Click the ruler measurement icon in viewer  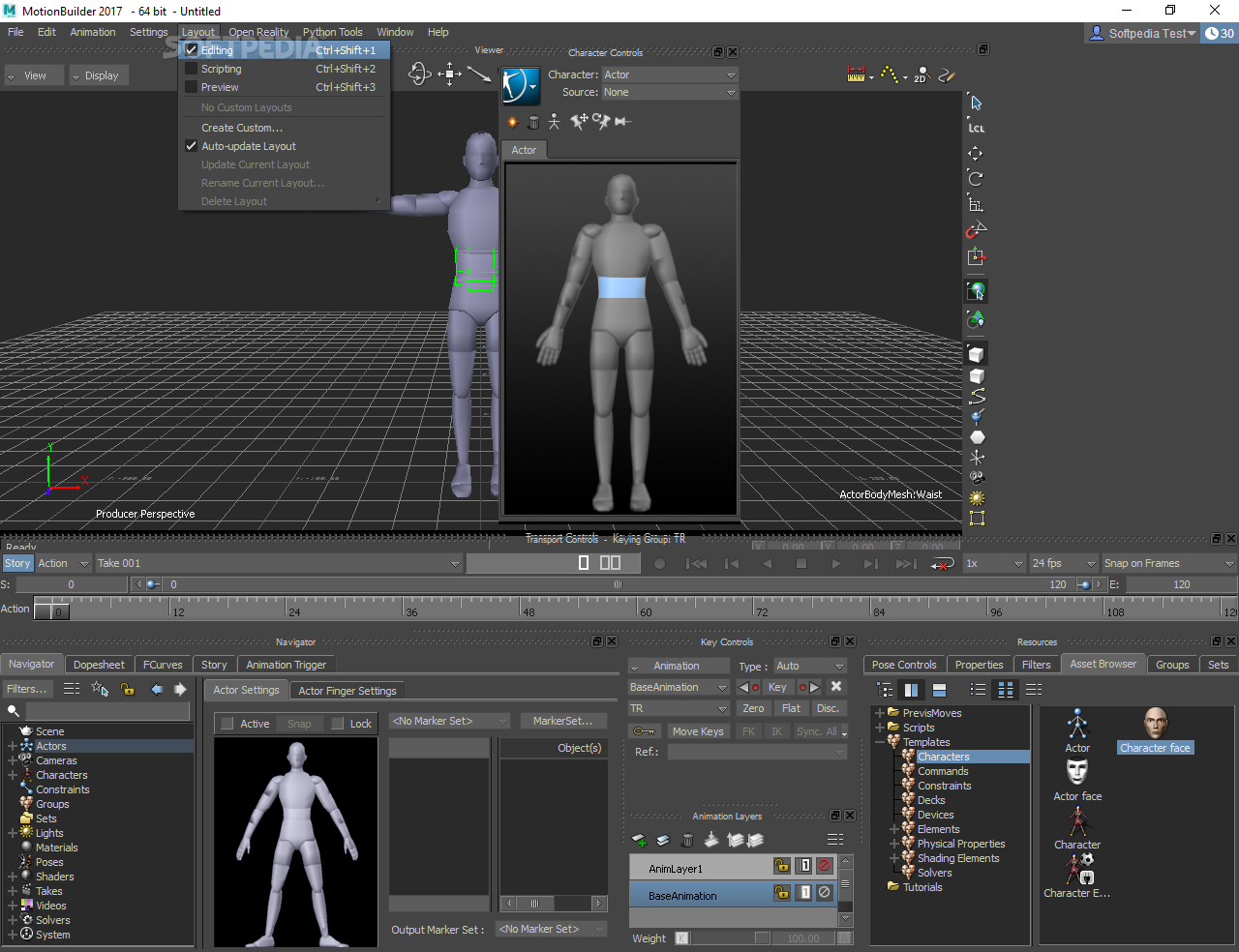pos(856,74)
